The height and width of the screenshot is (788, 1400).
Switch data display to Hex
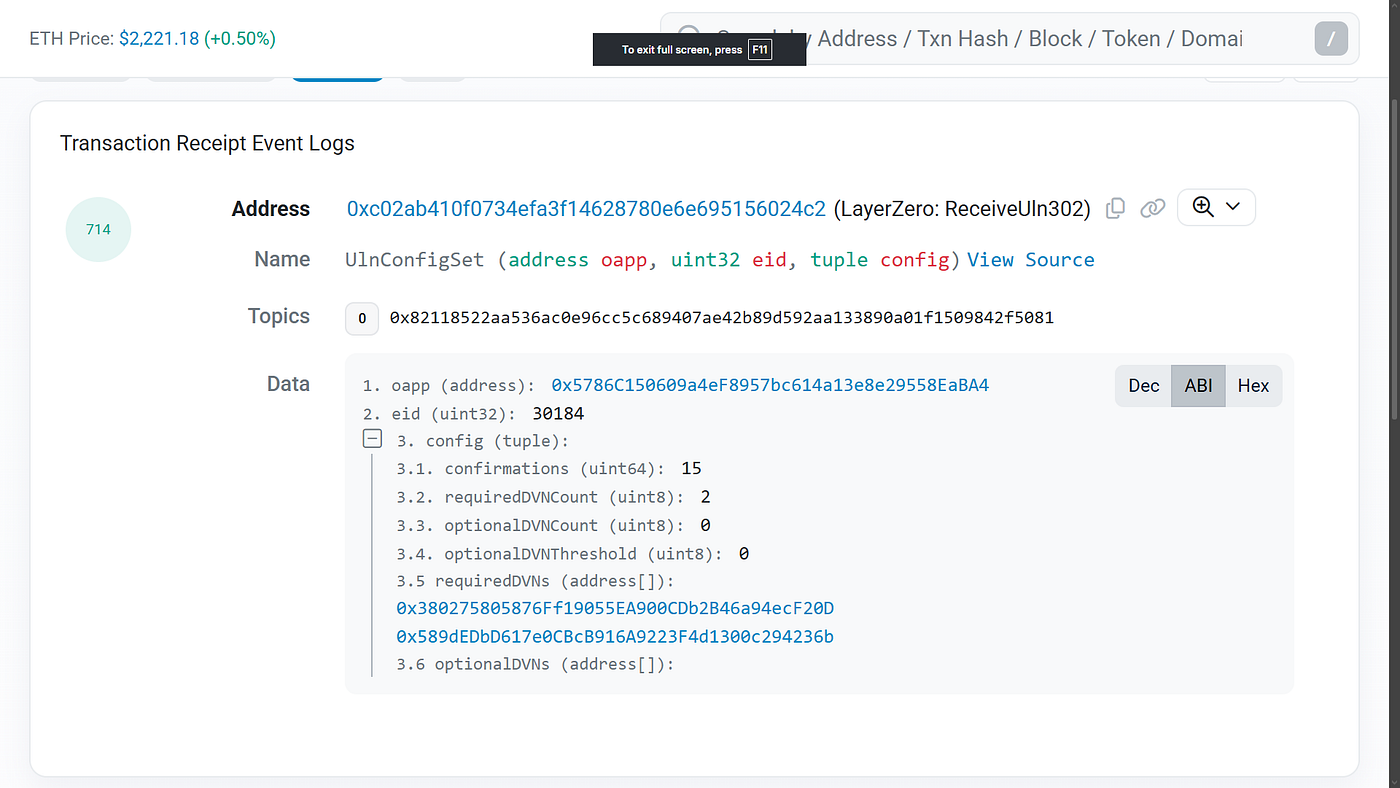coord(1253,386)
